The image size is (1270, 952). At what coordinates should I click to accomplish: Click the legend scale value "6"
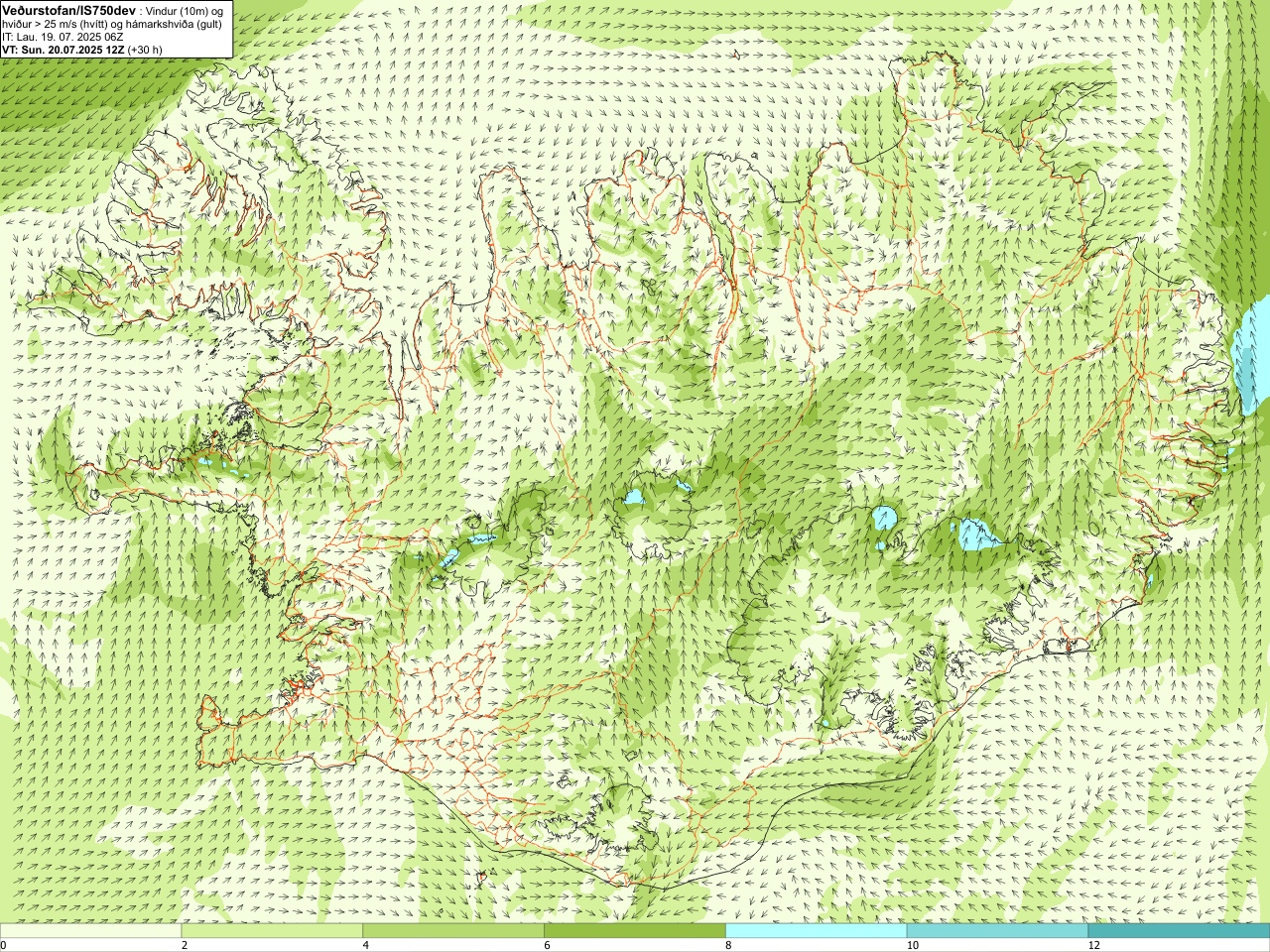click(548, 946)
